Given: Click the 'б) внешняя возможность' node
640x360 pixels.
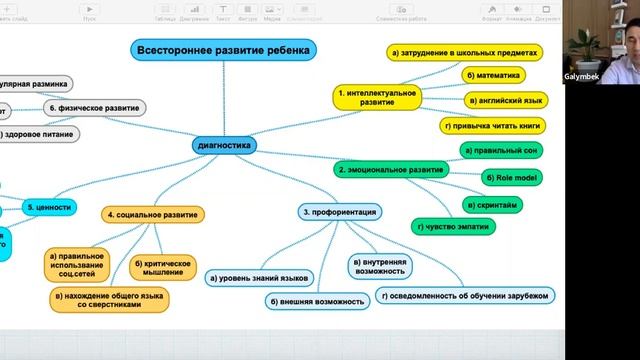Looking at the screenshot, I should [317, 302].
